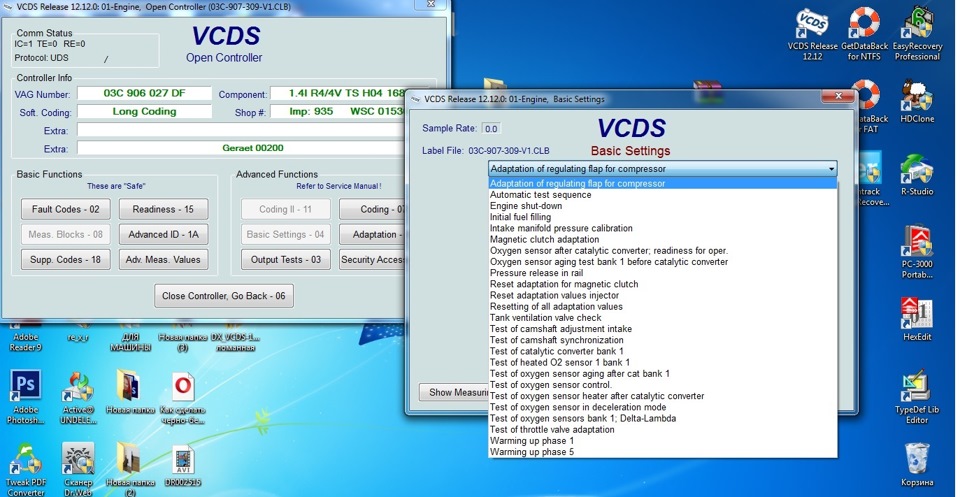This screenshot has height=497, width=960.
Task: Select Test of oxygen sensor heater after catalytic converter
Action: [662, 396]
